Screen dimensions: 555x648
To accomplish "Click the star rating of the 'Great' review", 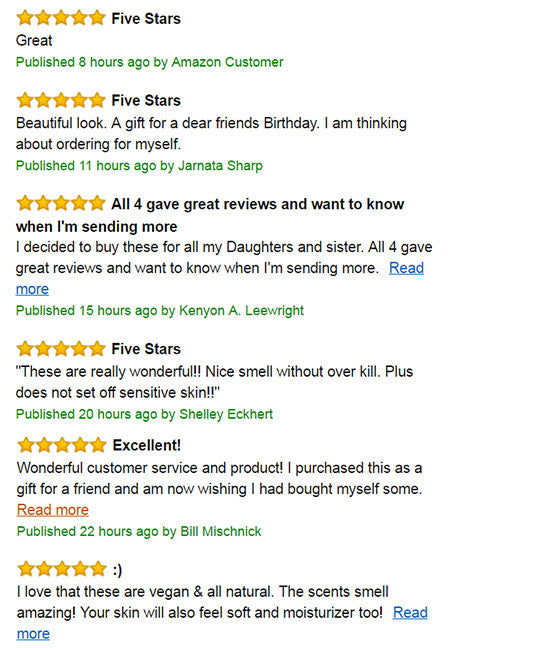I will pyautogui.click(x=61, y=18).
